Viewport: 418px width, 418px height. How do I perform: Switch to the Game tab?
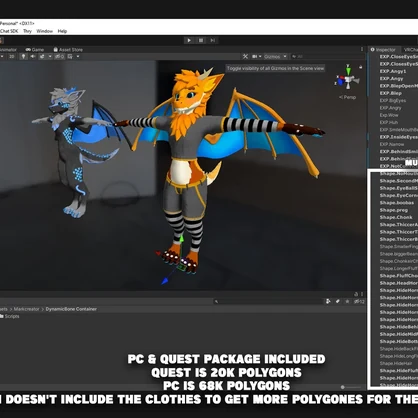(x=35, y=50)
